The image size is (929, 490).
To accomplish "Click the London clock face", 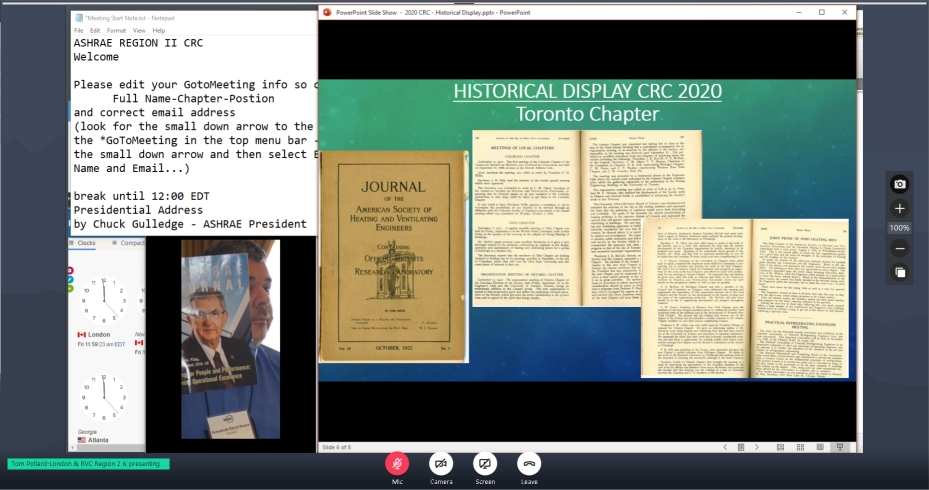I will [x=104, y=300].
